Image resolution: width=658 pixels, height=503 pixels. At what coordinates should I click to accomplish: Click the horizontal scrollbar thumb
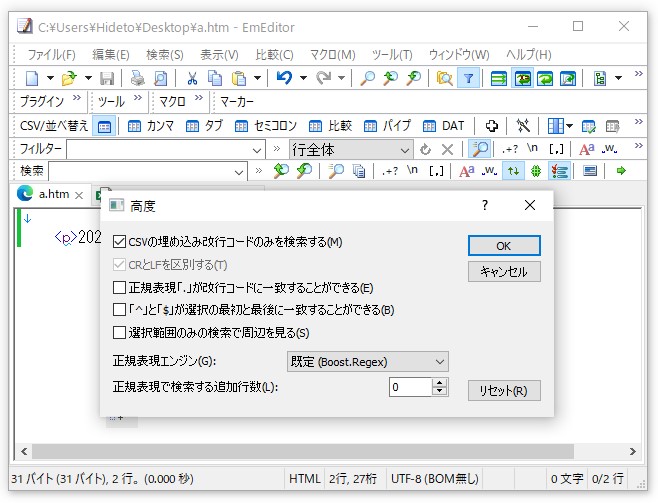[x=303, y=451]
